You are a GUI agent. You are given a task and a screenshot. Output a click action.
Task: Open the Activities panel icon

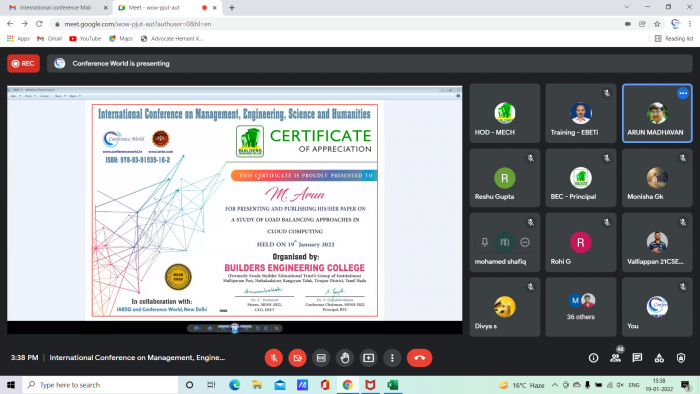pyautogui.click(x=659, y=358)
